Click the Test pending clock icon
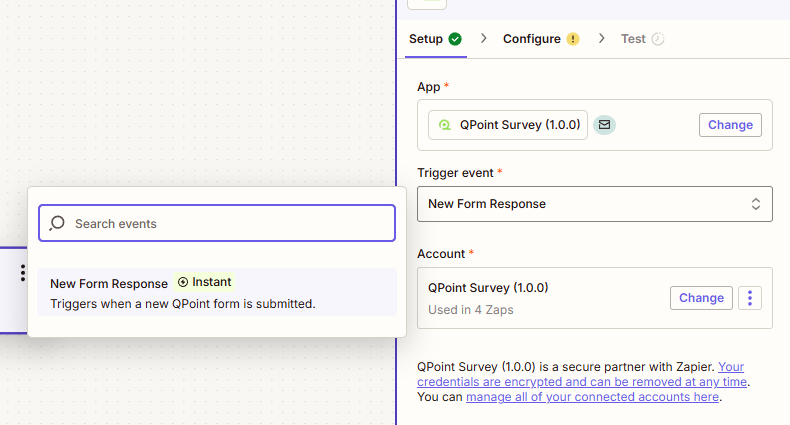790x425 pixels. 658,39
